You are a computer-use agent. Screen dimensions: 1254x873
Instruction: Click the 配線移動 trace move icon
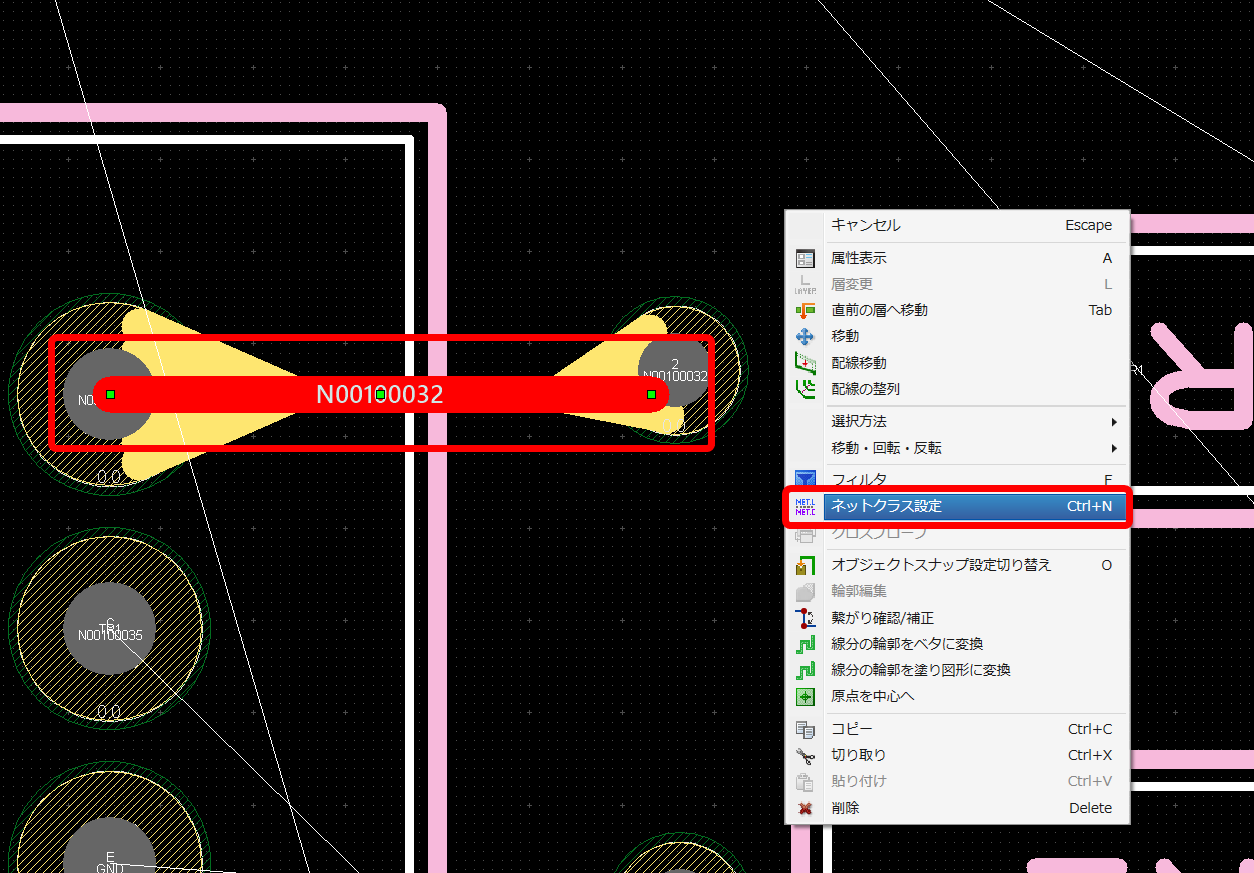point(805,362)
